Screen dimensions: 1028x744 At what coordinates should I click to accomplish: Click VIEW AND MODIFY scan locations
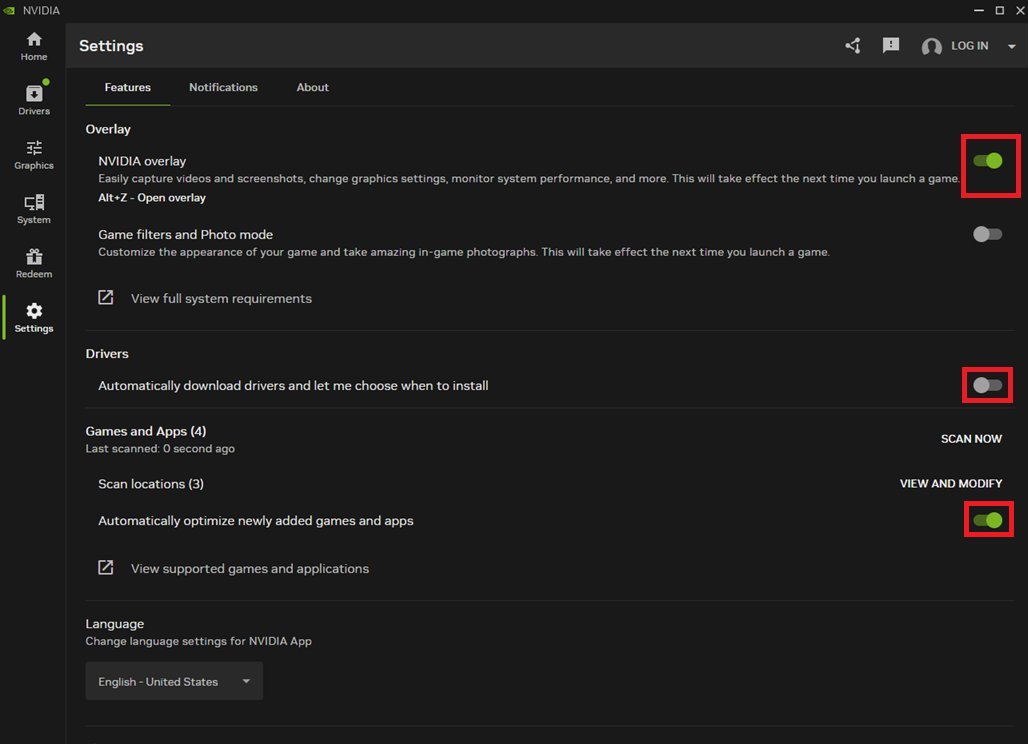(x=951, y=483)
